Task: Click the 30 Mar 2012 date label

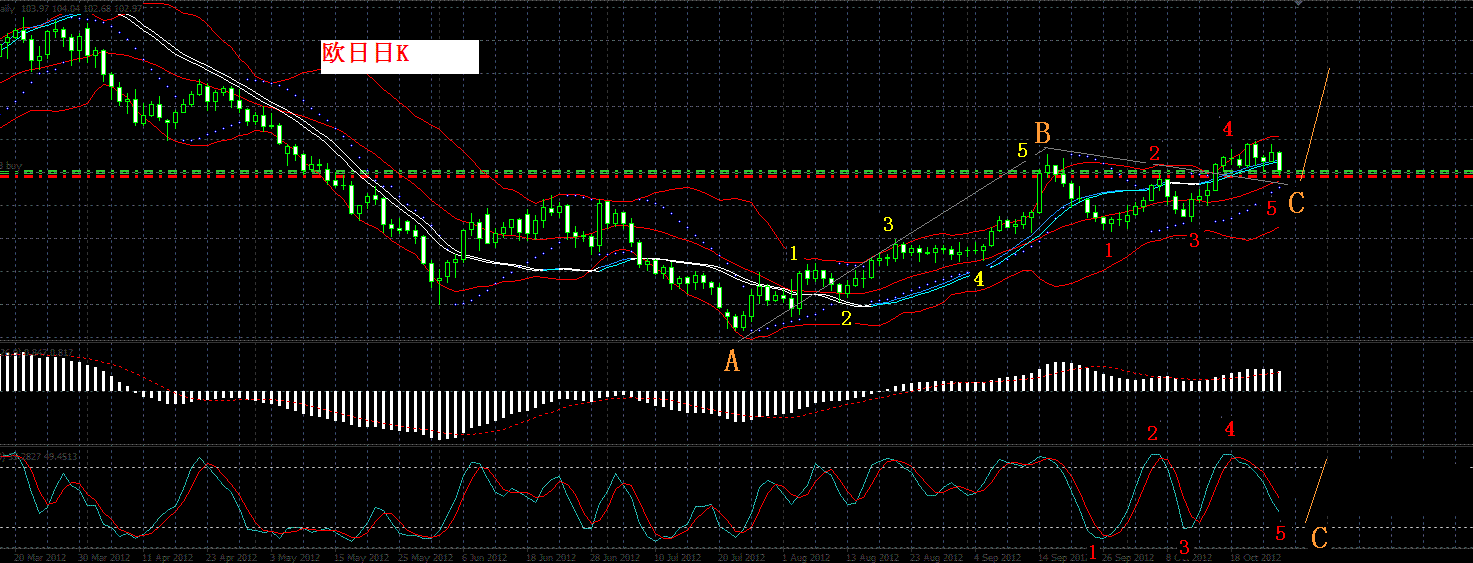Action: click(x=105, y=558)
